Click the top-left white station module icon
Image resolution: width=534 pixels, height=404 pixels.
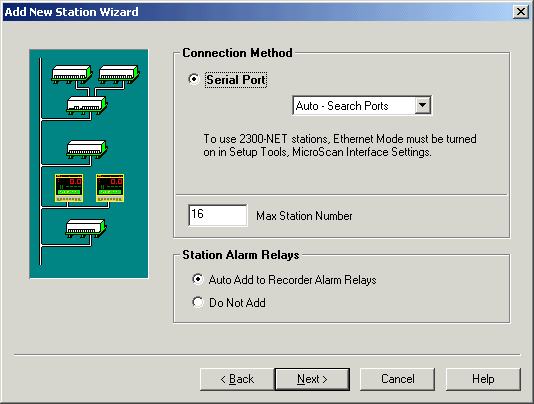point(72,74)
